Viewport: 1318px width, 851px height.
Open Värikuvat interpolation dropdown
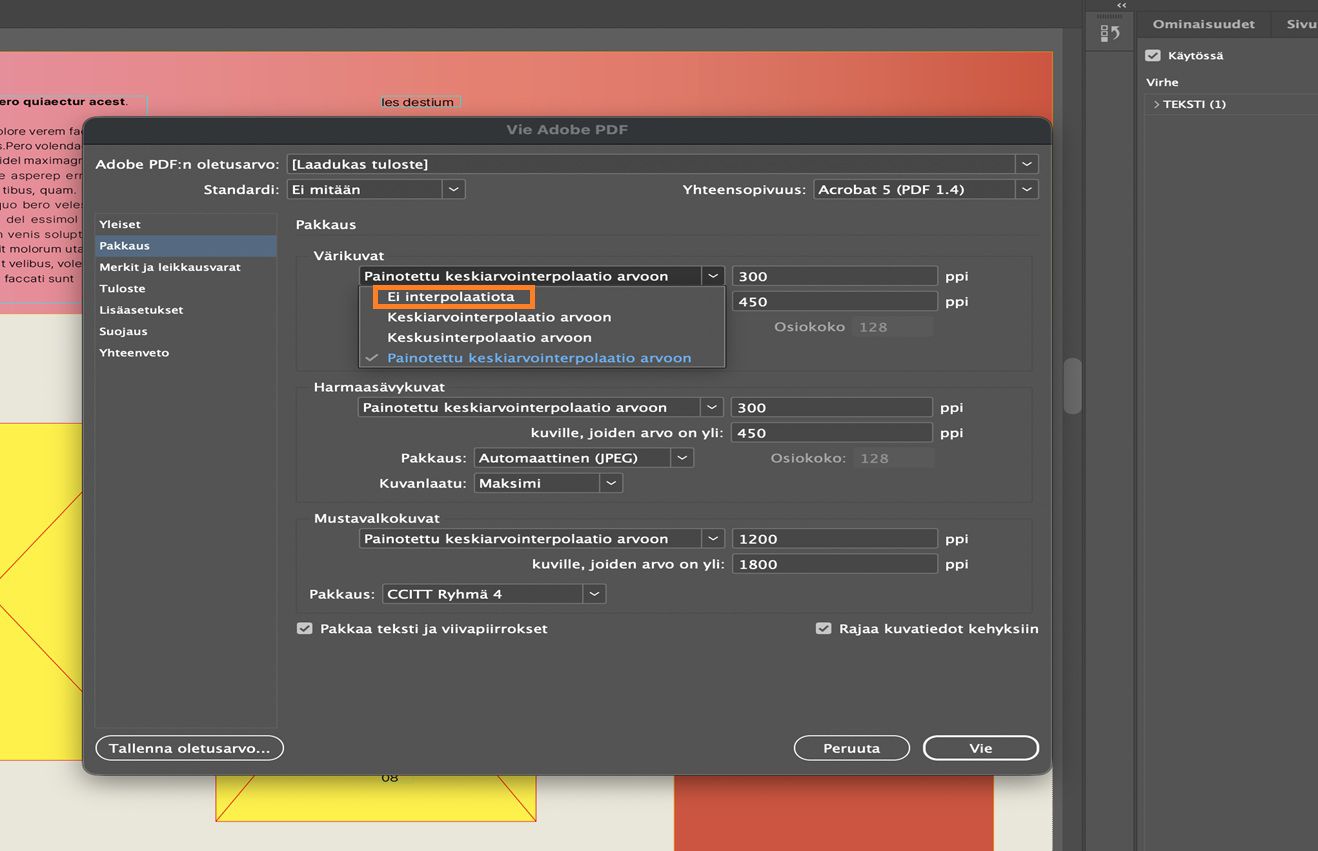(x=541, y=276)
